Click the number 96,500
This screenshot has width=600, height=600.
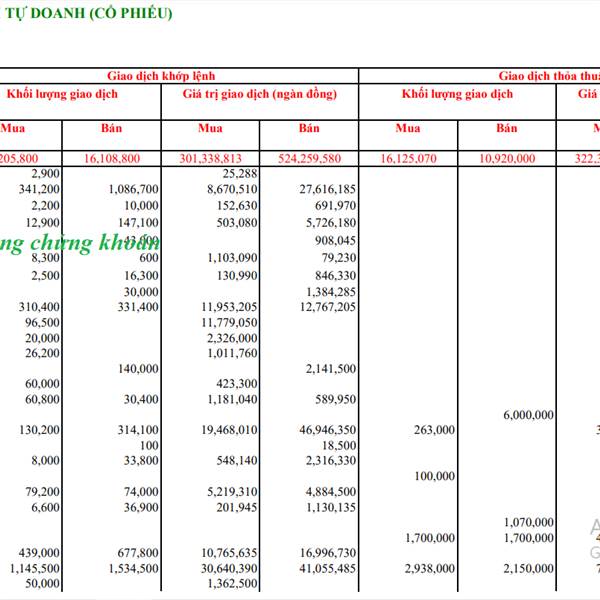(42, 323)
